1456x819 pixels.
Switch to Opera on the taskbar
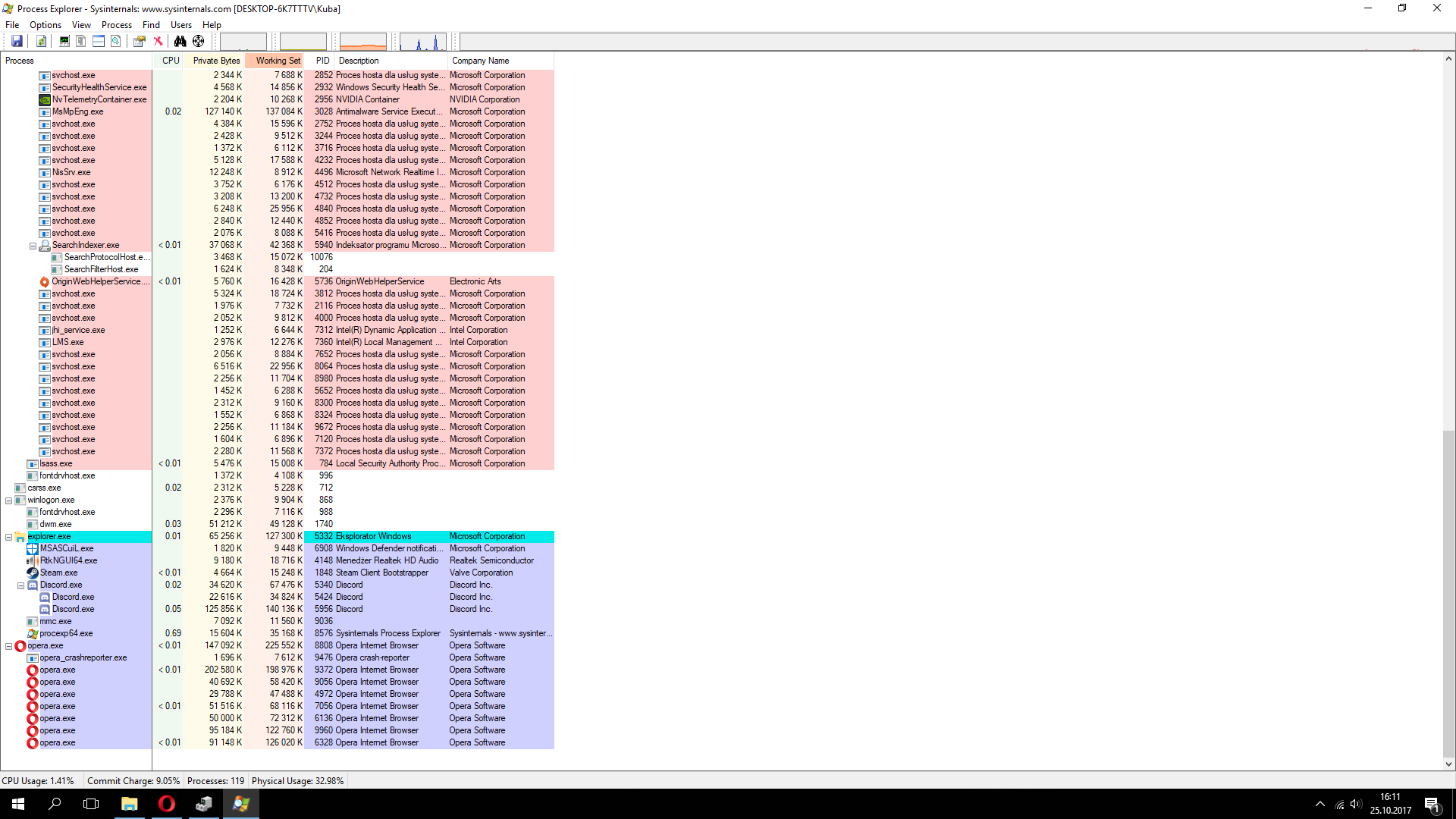pyautogui.click(x=167, y=804)
